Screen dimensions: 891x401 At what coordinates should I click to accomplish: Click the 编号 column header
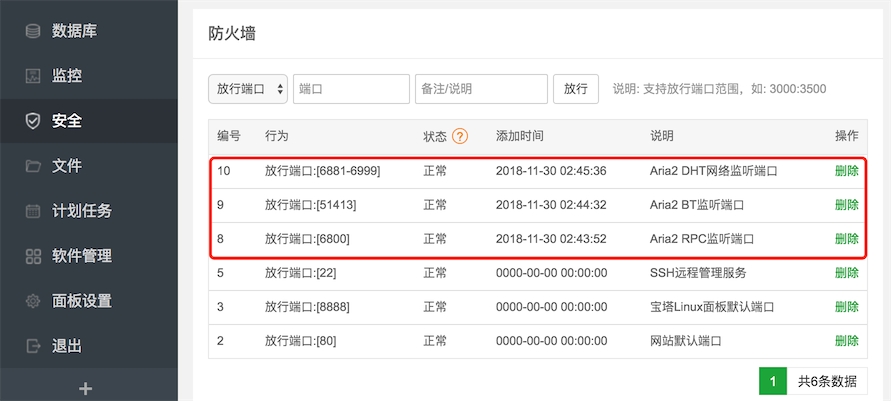click(228, 136)
